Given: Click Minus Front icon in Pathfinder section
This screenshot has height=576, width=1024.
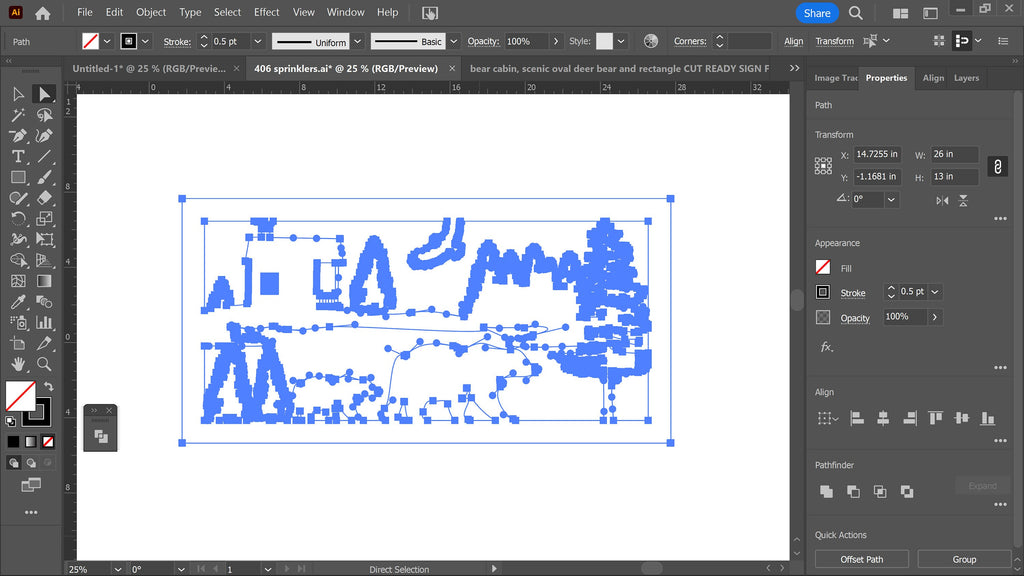Looking at the screenshot, I should (853, 491).
